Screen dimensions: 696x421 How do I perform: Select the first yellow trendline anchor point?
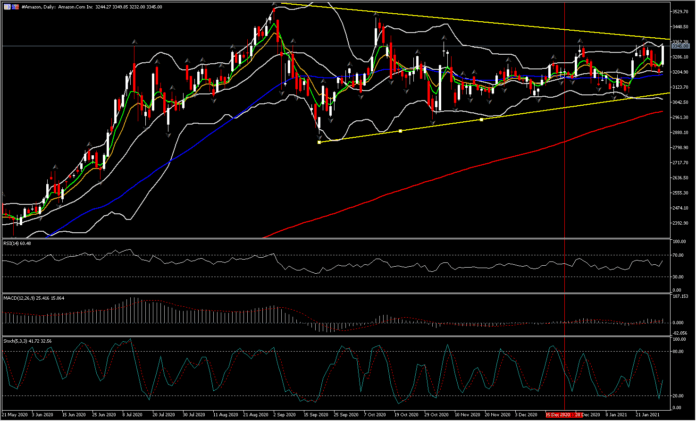pyautogui.click(x=320, y=142)
